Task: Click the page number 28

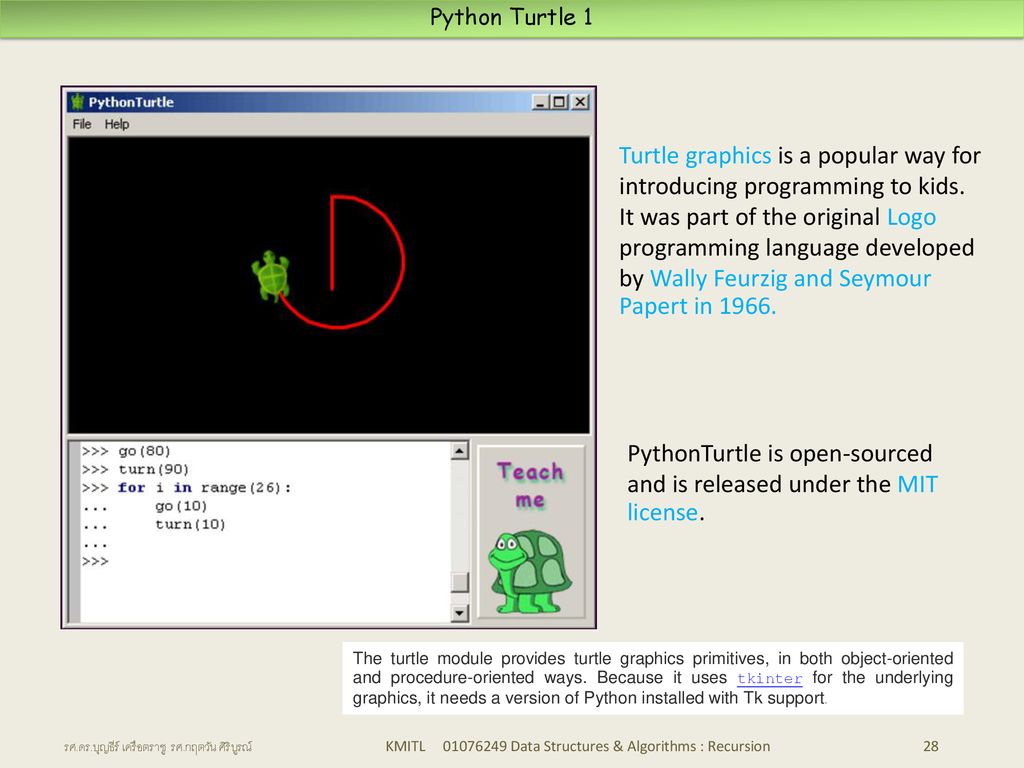Action: pyautogui.click(x=931, y=746)
